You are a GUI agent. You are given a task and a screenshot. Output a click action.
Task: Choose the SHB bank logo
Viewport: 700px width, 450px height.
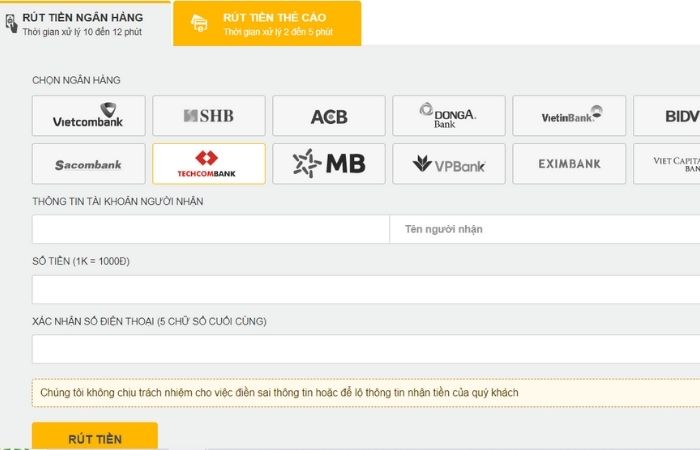pyautogui.click(x=209, y=116)
